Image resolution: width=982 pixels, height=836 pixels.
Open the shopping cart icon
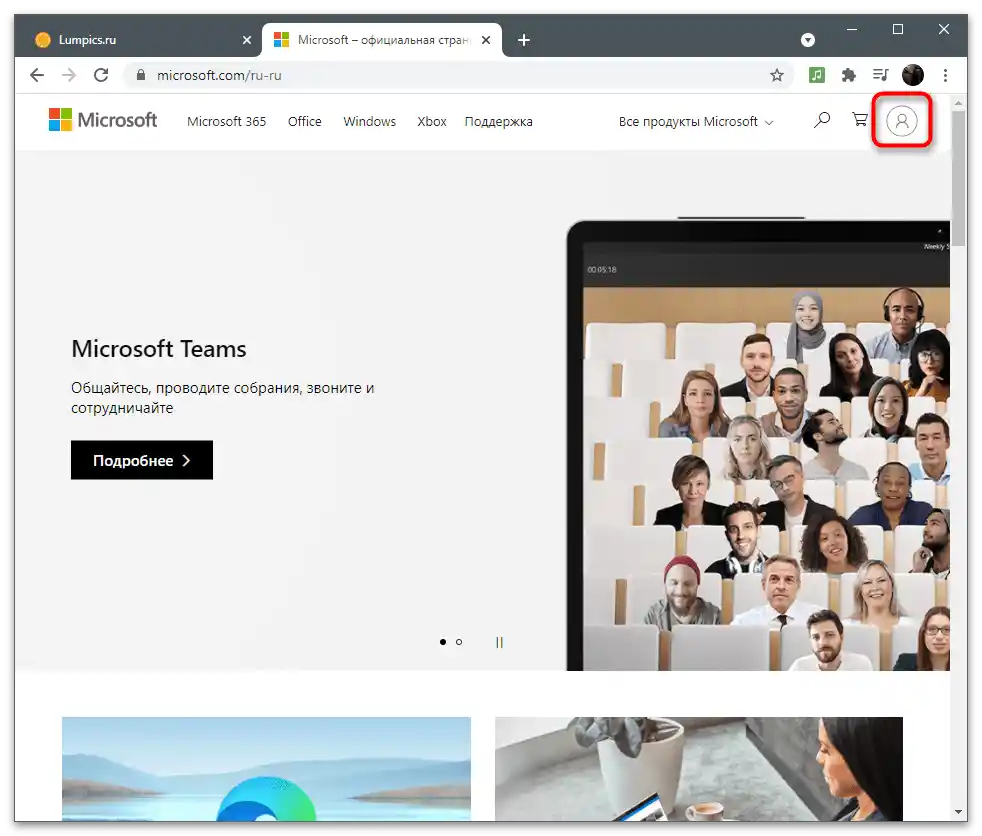click(x=860, y=119)
